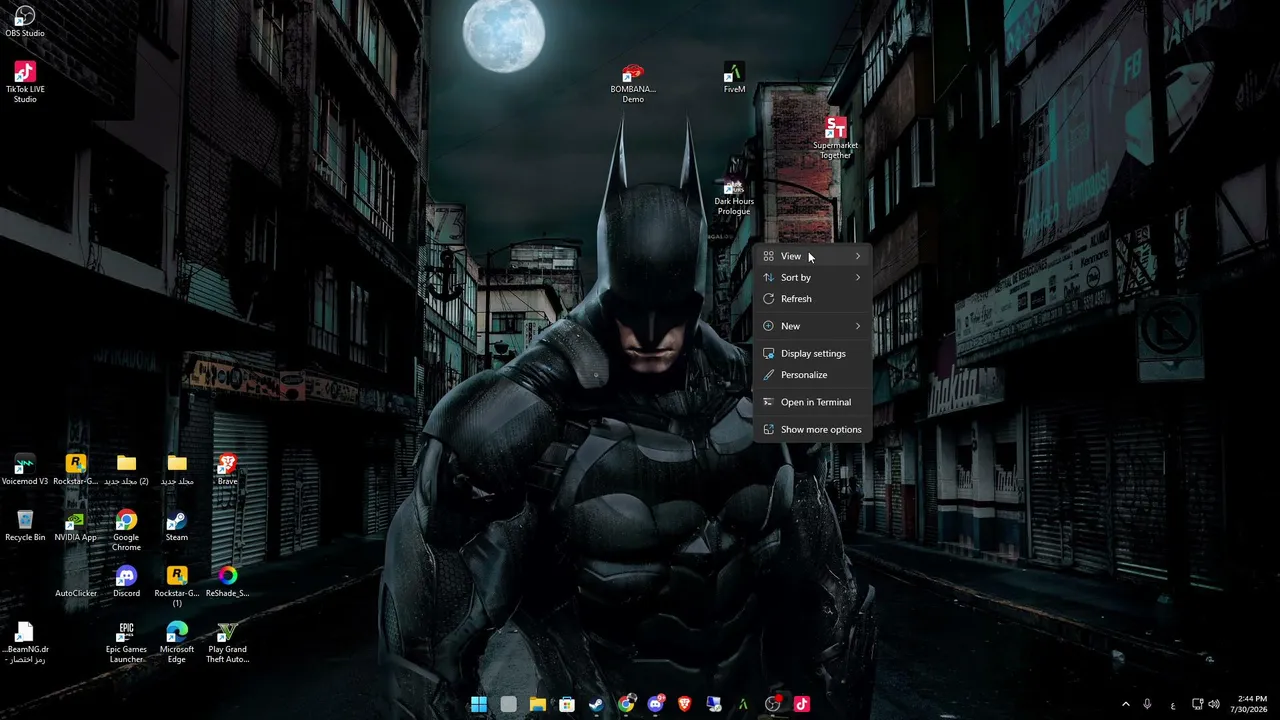The height and width of the screenshot is (720, 1280).
Task: Open the Sort by submenu
Action: click(812, 277)
